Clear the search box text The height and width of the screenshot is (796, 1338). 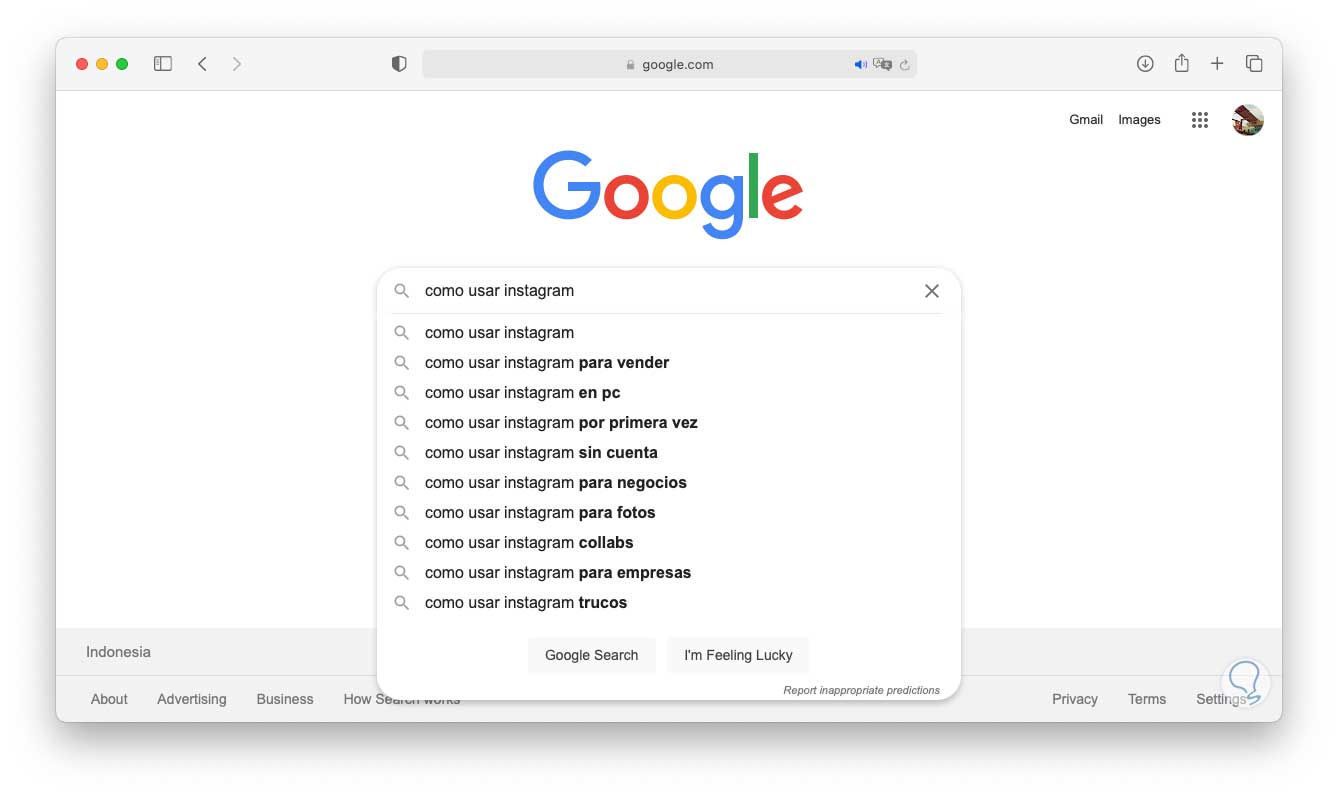[x=932, y=291]
